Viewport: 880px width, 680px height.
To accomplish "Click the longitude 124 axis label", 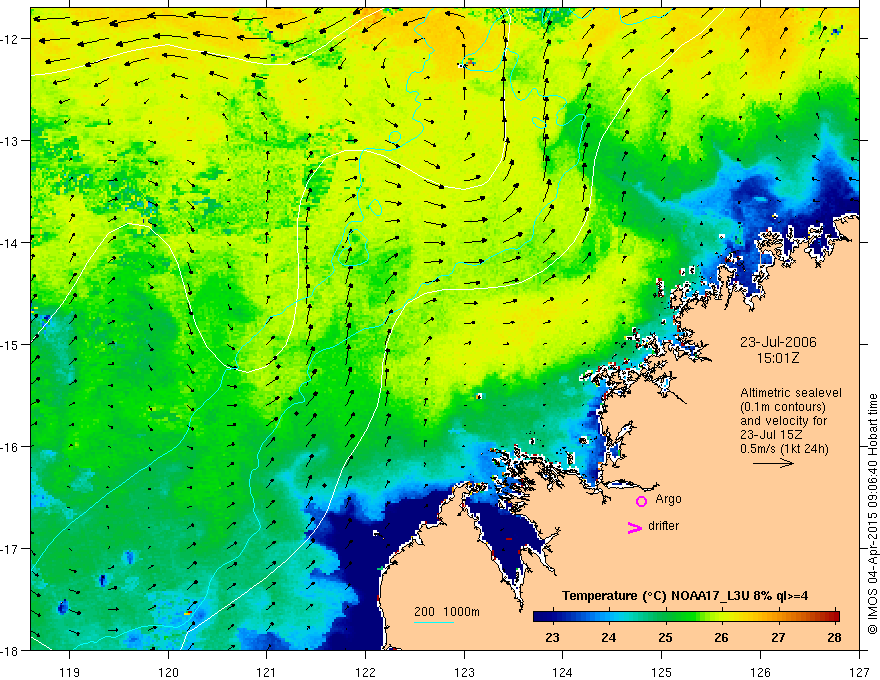I will [x=563, y=672].
